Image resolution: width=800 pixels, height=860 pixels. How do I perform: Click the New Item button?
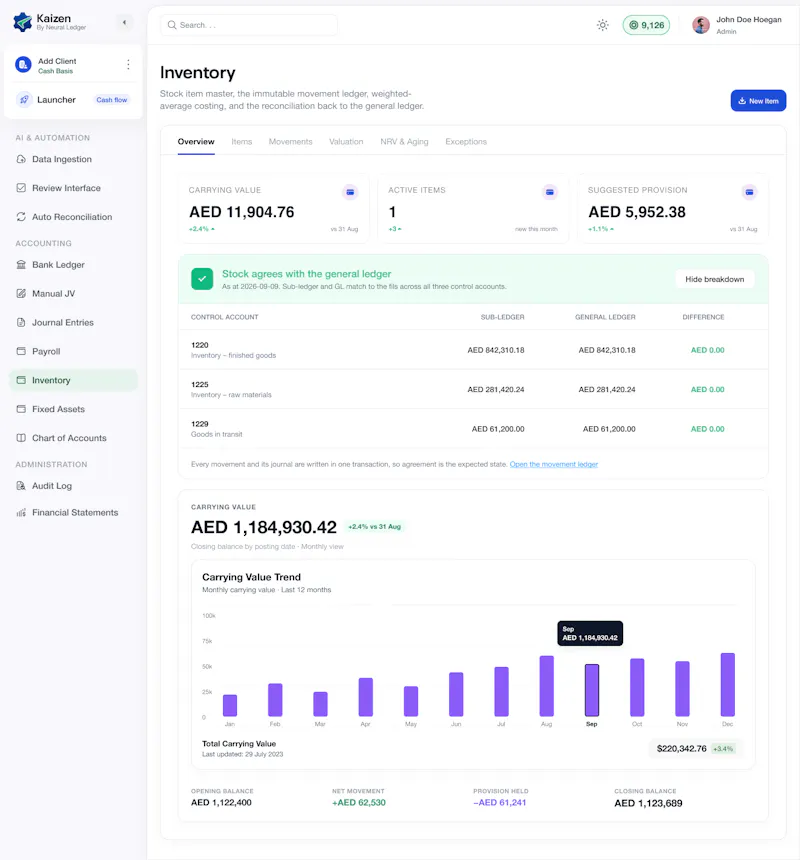(758, 100)
